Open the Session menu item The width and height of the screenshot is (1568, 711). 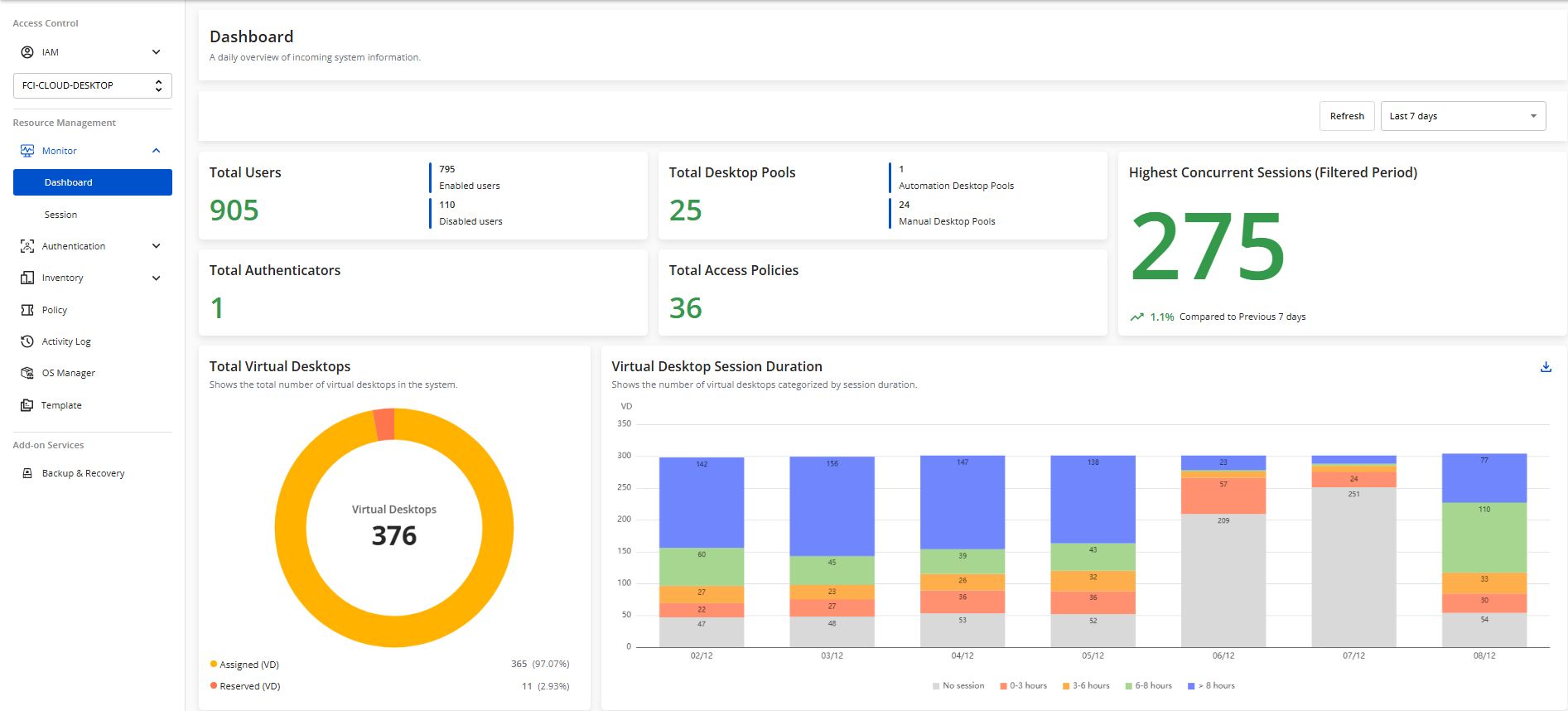[60, 215]
